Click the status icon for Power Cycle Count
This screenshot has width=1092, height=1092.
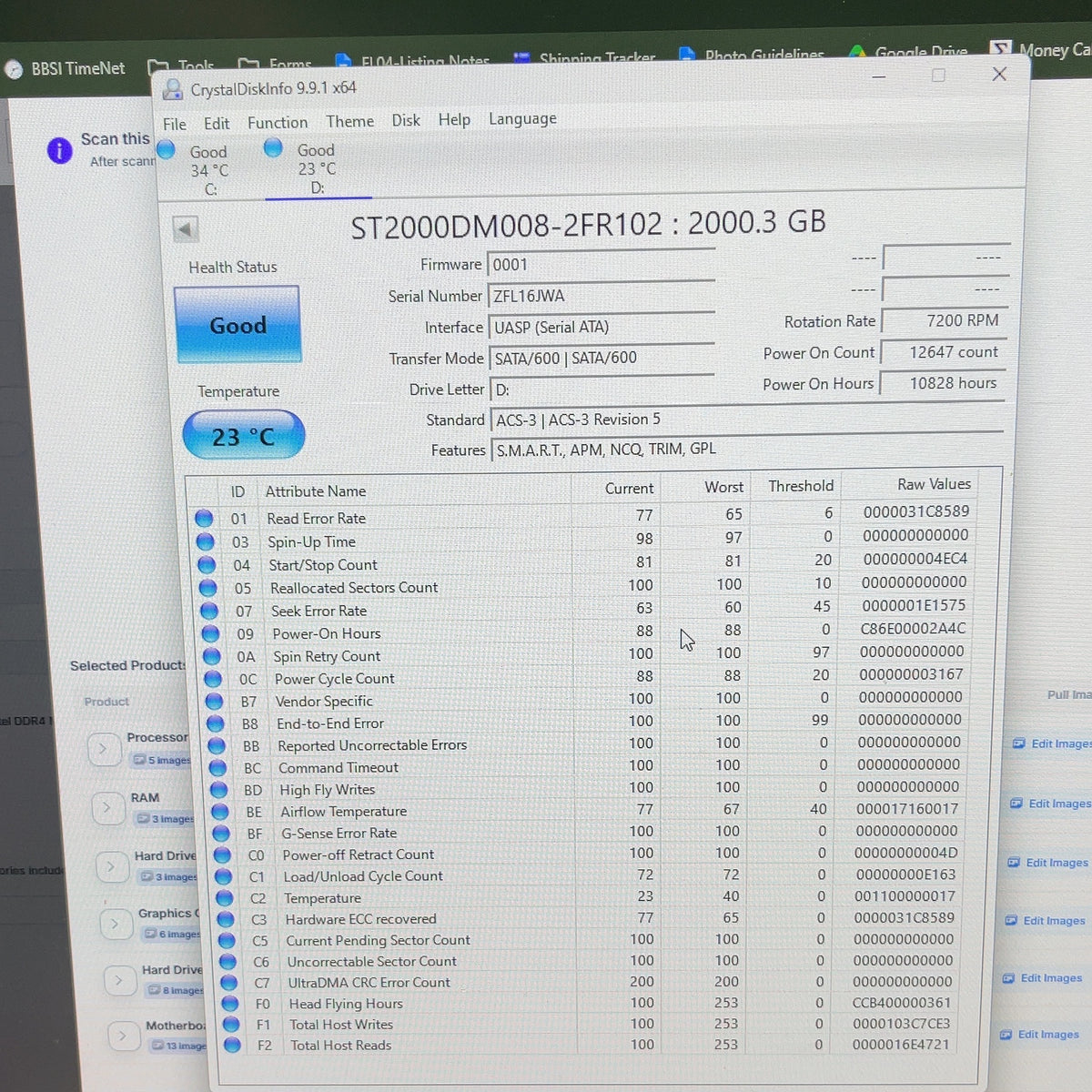(x=213, y=679)
